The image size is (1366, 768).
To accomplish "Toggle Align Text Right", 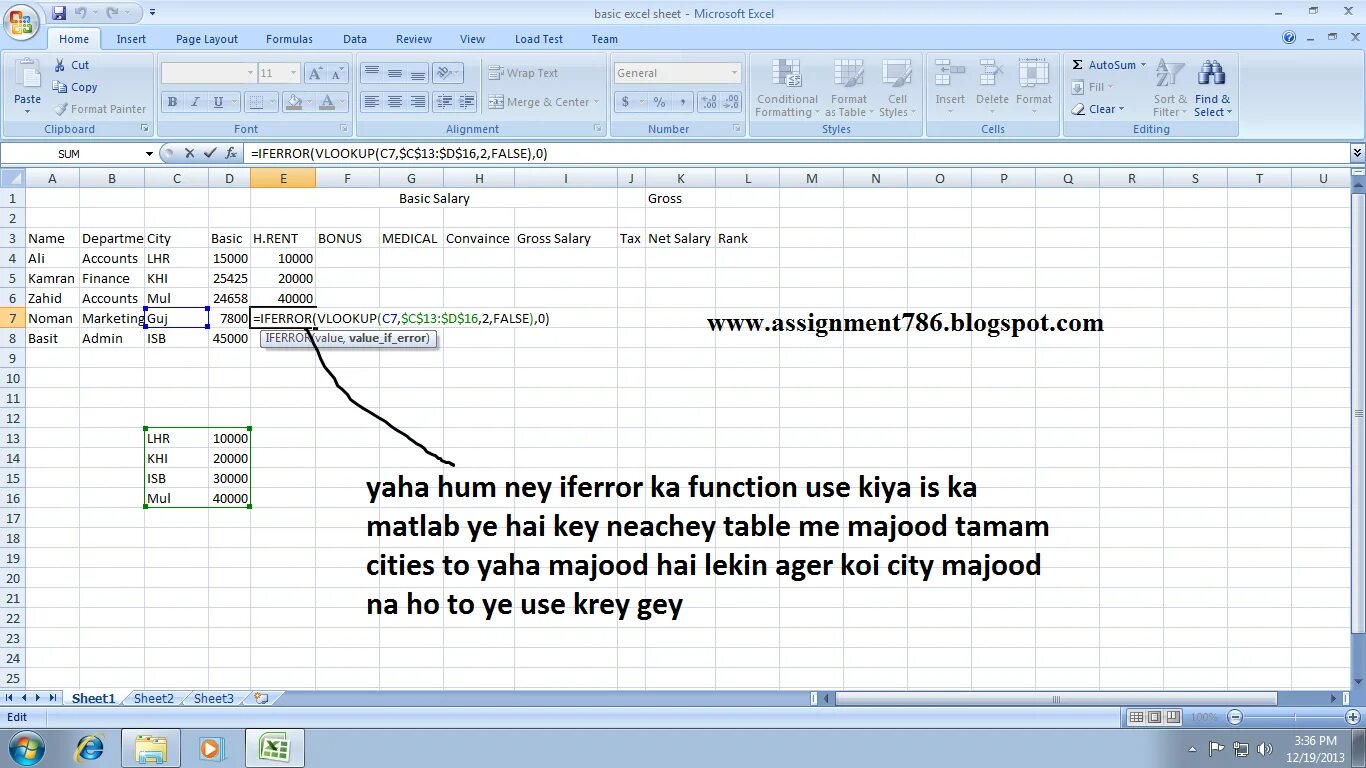I will pyautogui.click(x=418, y=102).
